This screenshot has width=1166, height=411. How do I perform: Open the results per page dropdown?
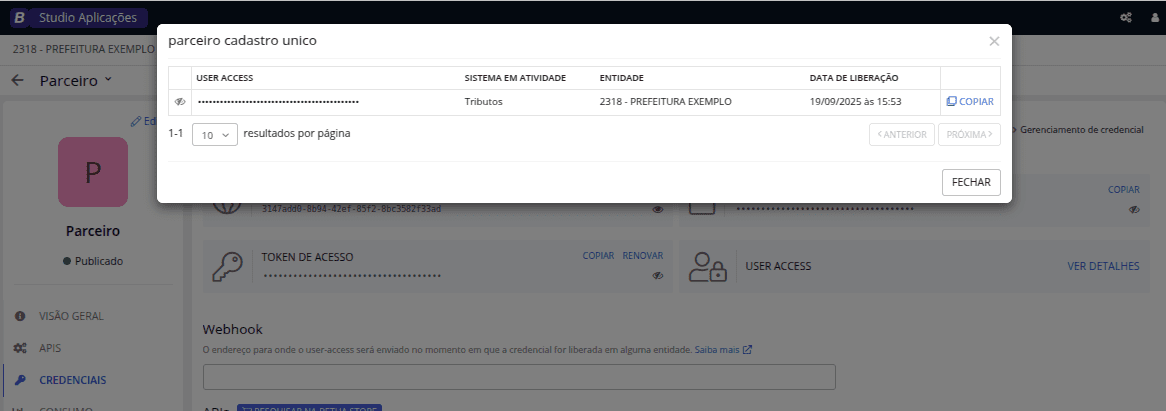214,134
